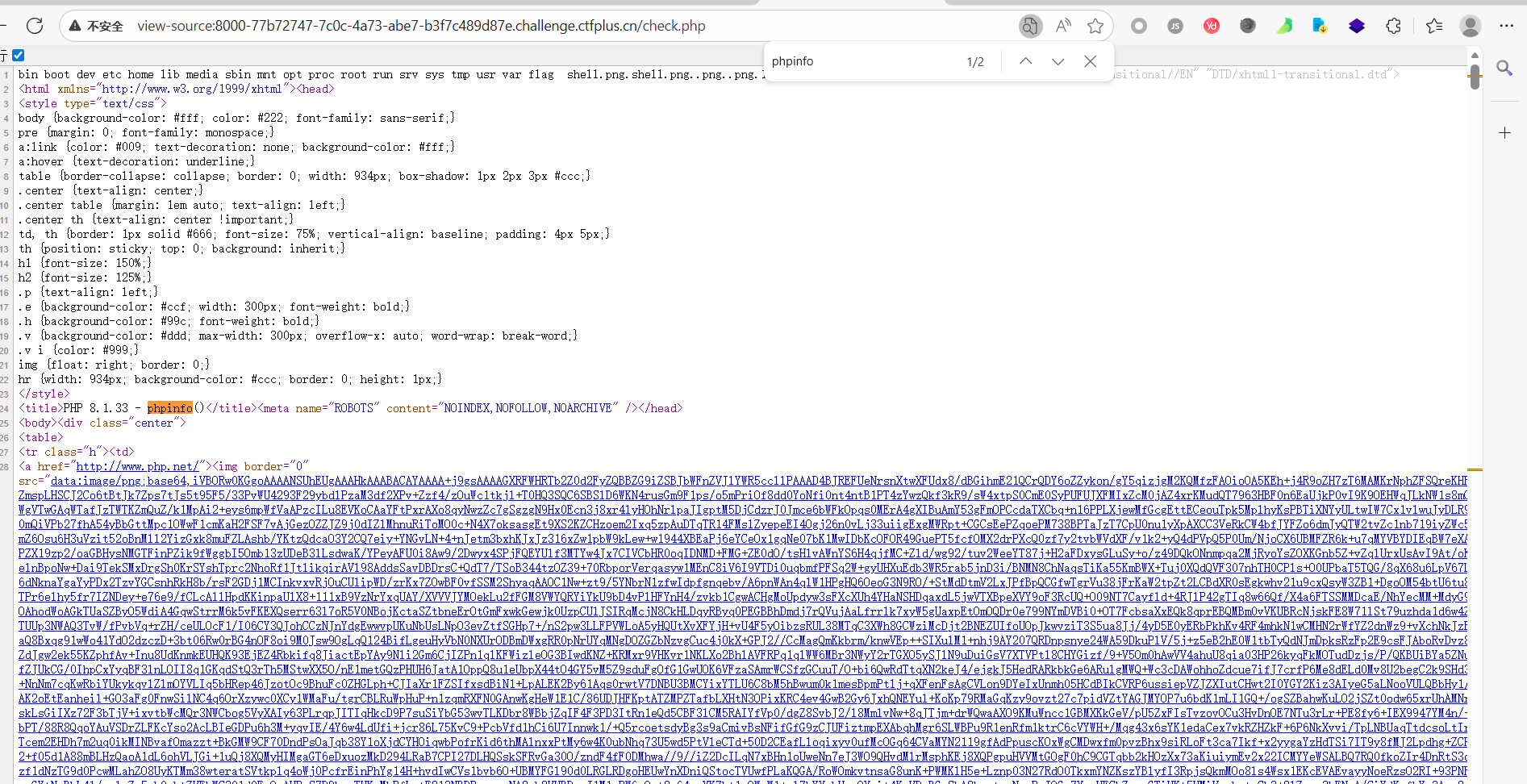1527x784 pixels.
Task: Open the red Yd extension icon
Action: click(1212, 26)
